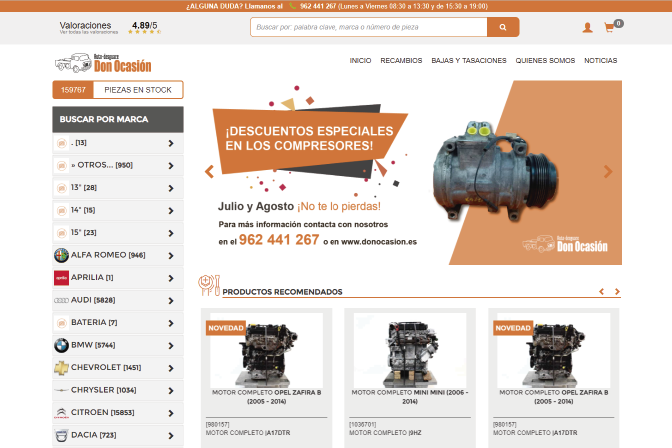
Task: Open the RECAMBIOS menu item
Action: tap(401, 61)
